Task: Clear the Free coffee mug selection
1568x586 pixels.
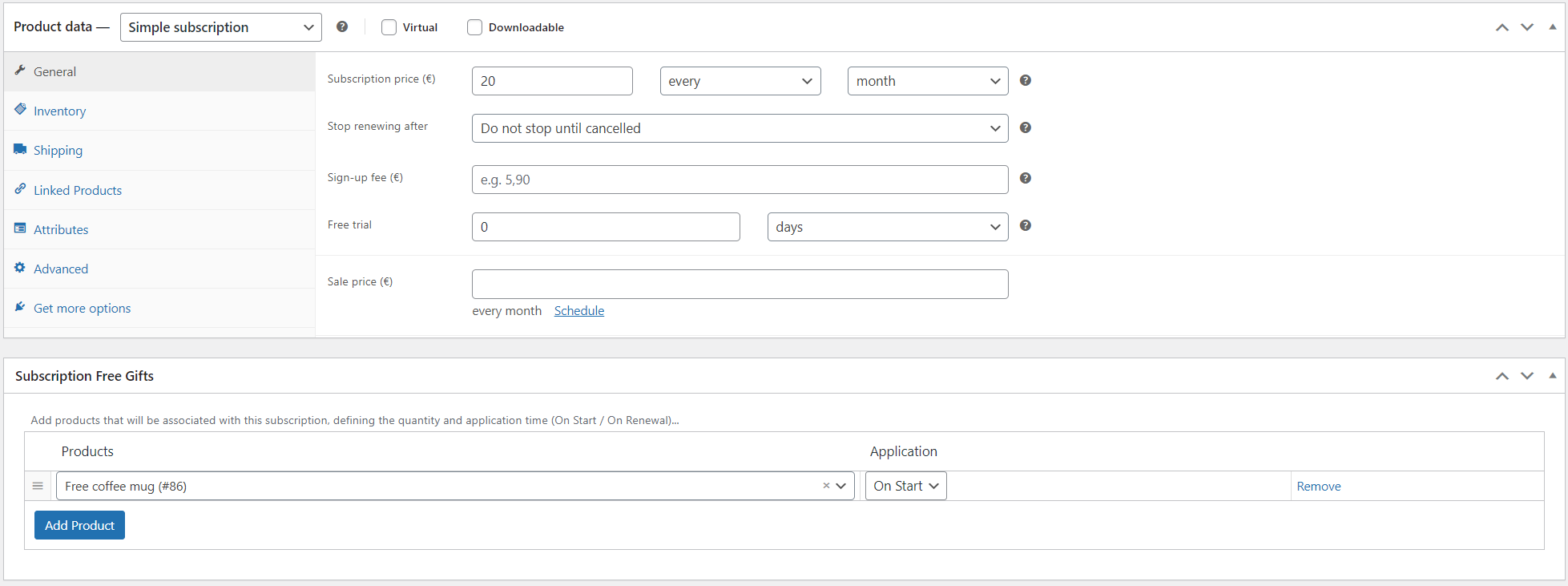Action: pos(826,486)
